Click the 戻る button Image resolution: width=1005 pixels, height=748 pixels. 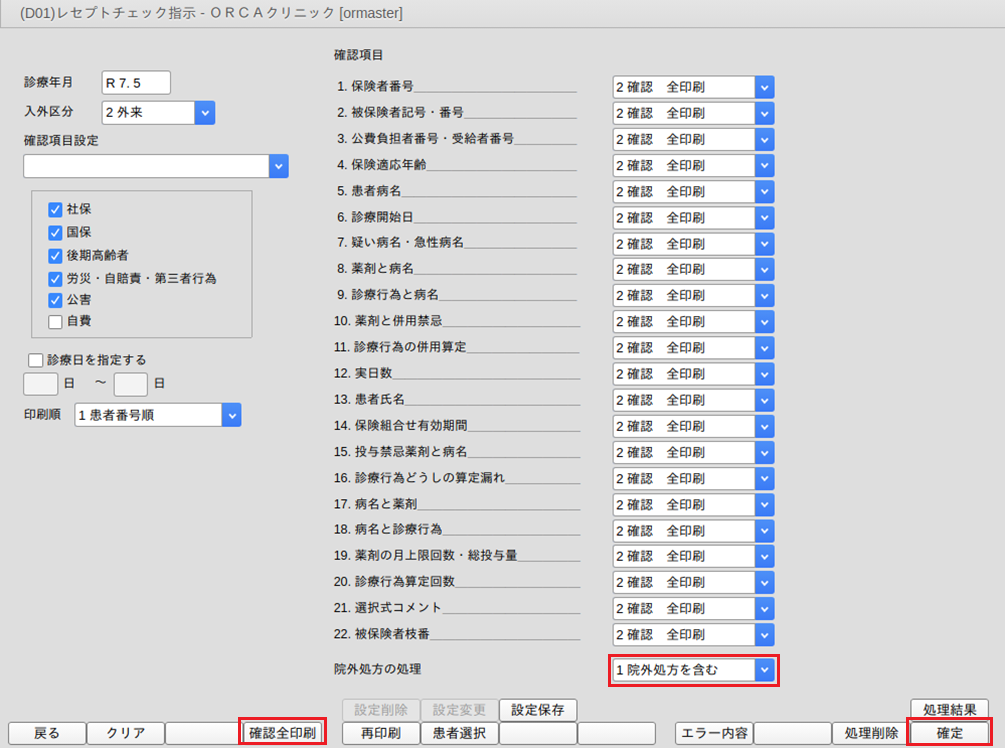pos(46,733)
